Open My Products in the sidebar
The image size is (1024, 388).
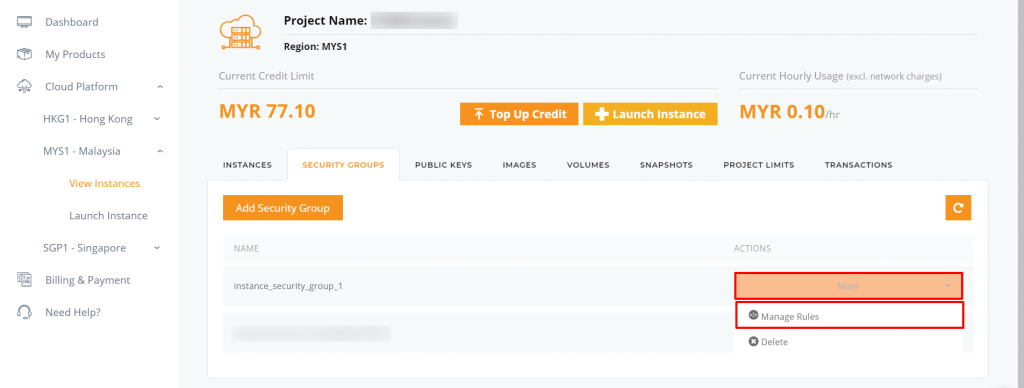[75, 54]
